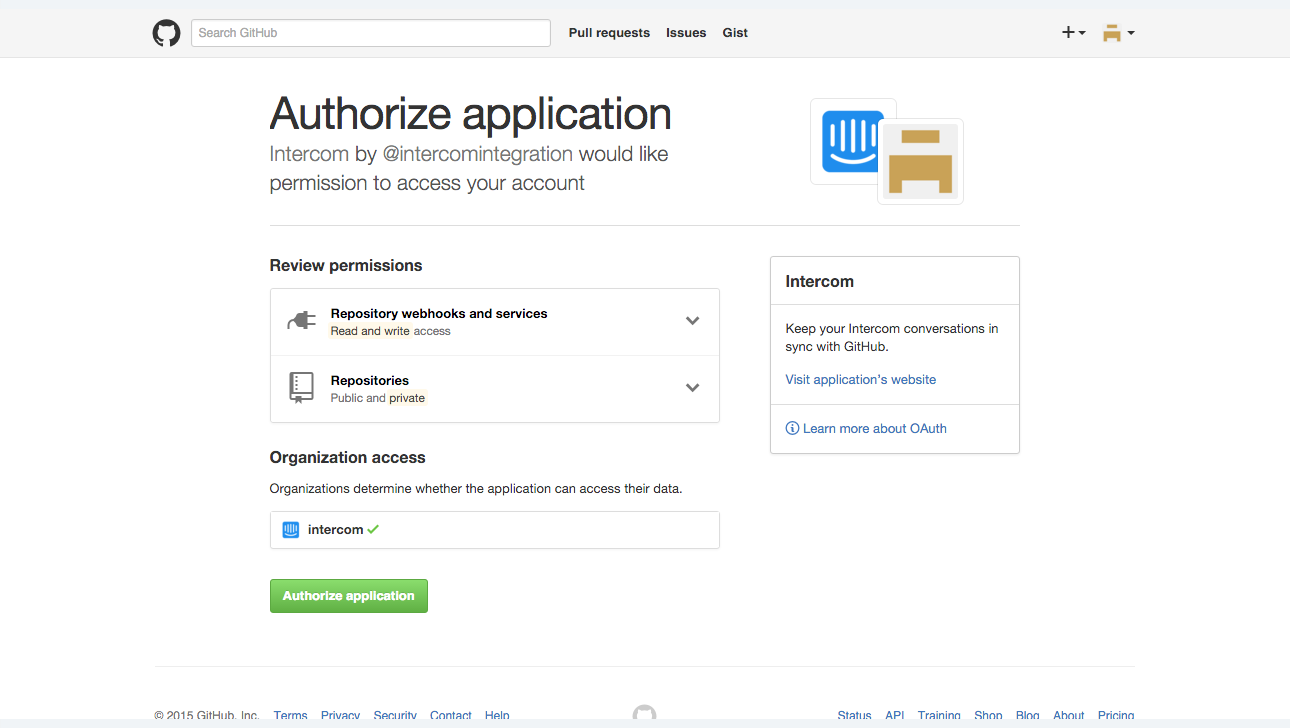
Task: Go to Issues in the top nav
Action: [686, 33]
